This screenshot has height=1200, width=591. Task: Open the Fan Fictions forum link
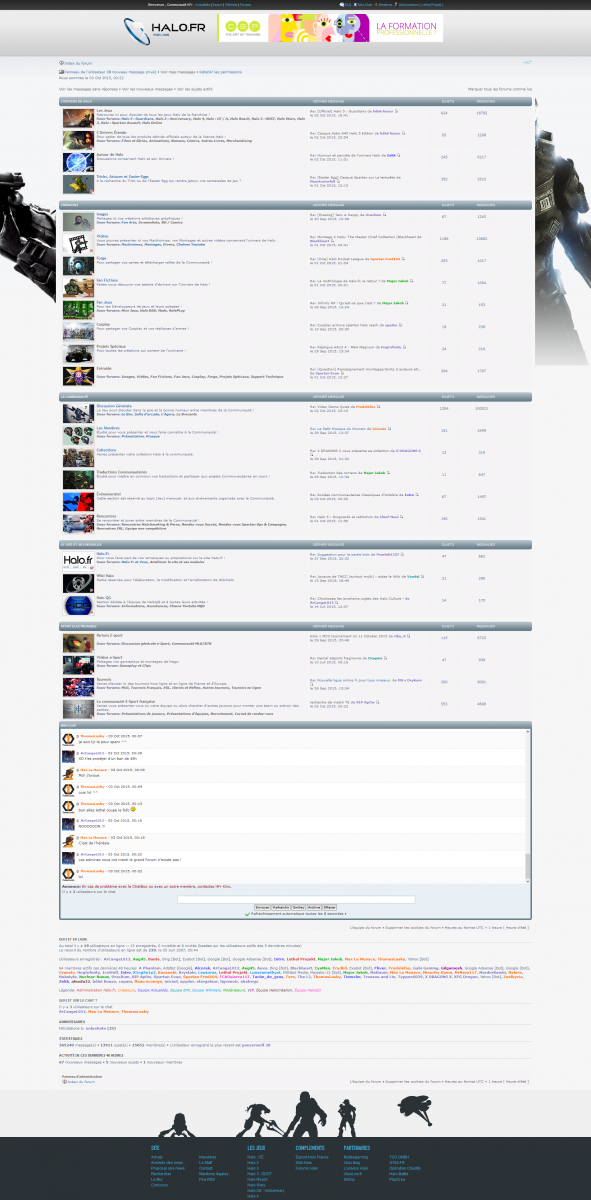pyautogui.click(x=107, y=280)
